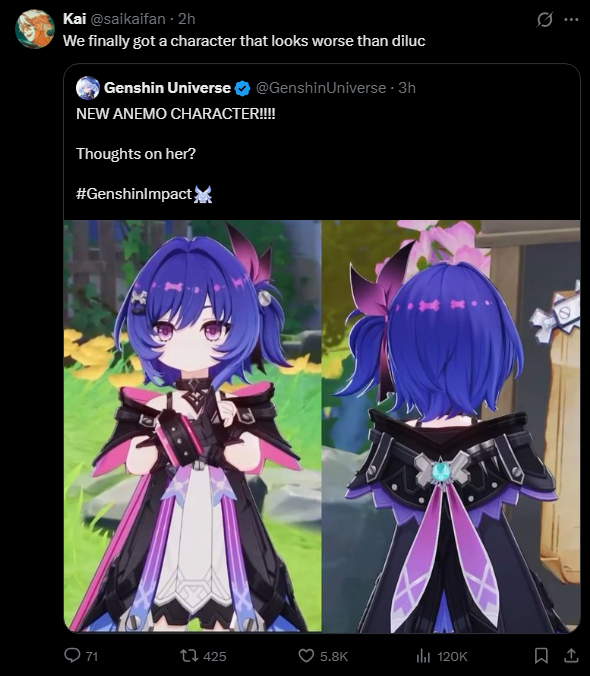The height and width of the screenshot is (676, 590).
Task: Open the quoted tweet text 'Thoughts on her?'
Action: (136, 154)
